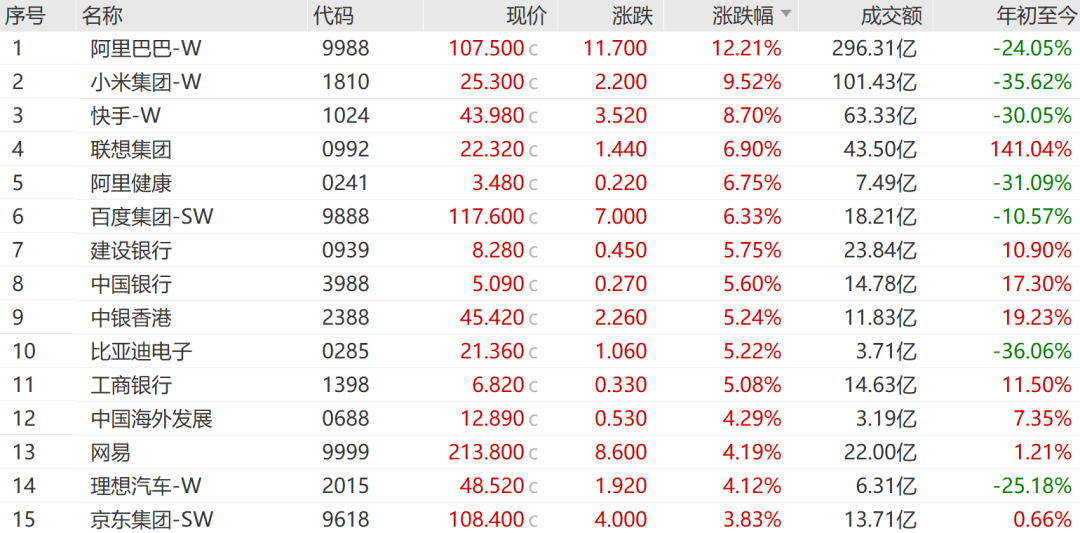1080x533 pixels.
Task: Sort by 年初至今 column header
Action: pos(1034,16)
